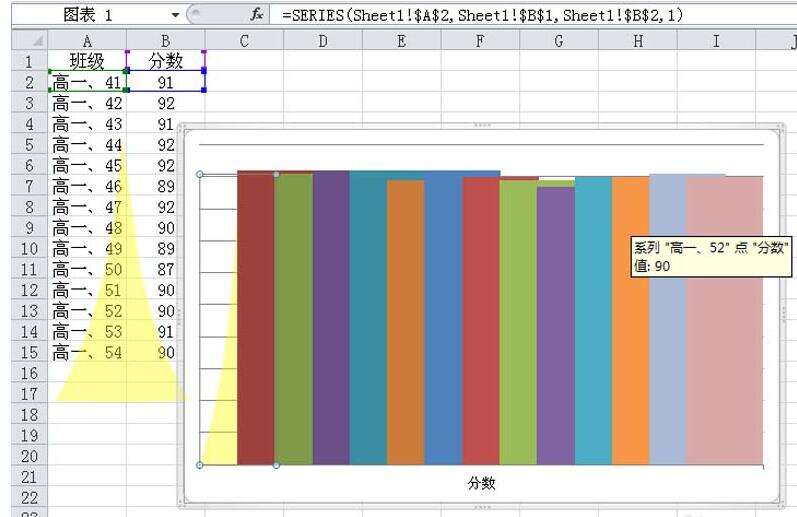797x517 pixels.
Task: Select column G header
Action: 559,41
